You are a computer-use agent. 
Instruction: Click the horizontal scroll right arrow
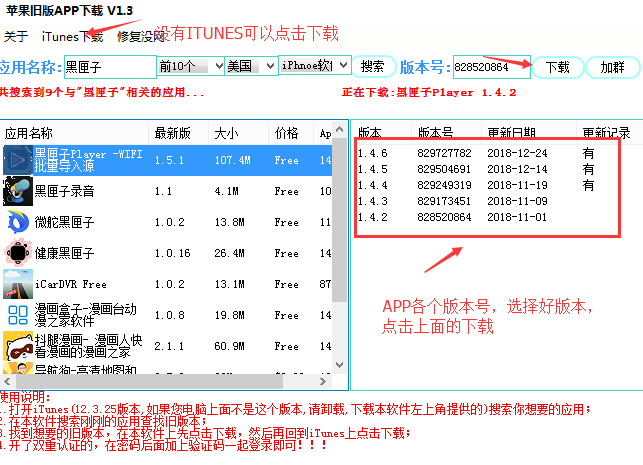(x=323, y=382)
